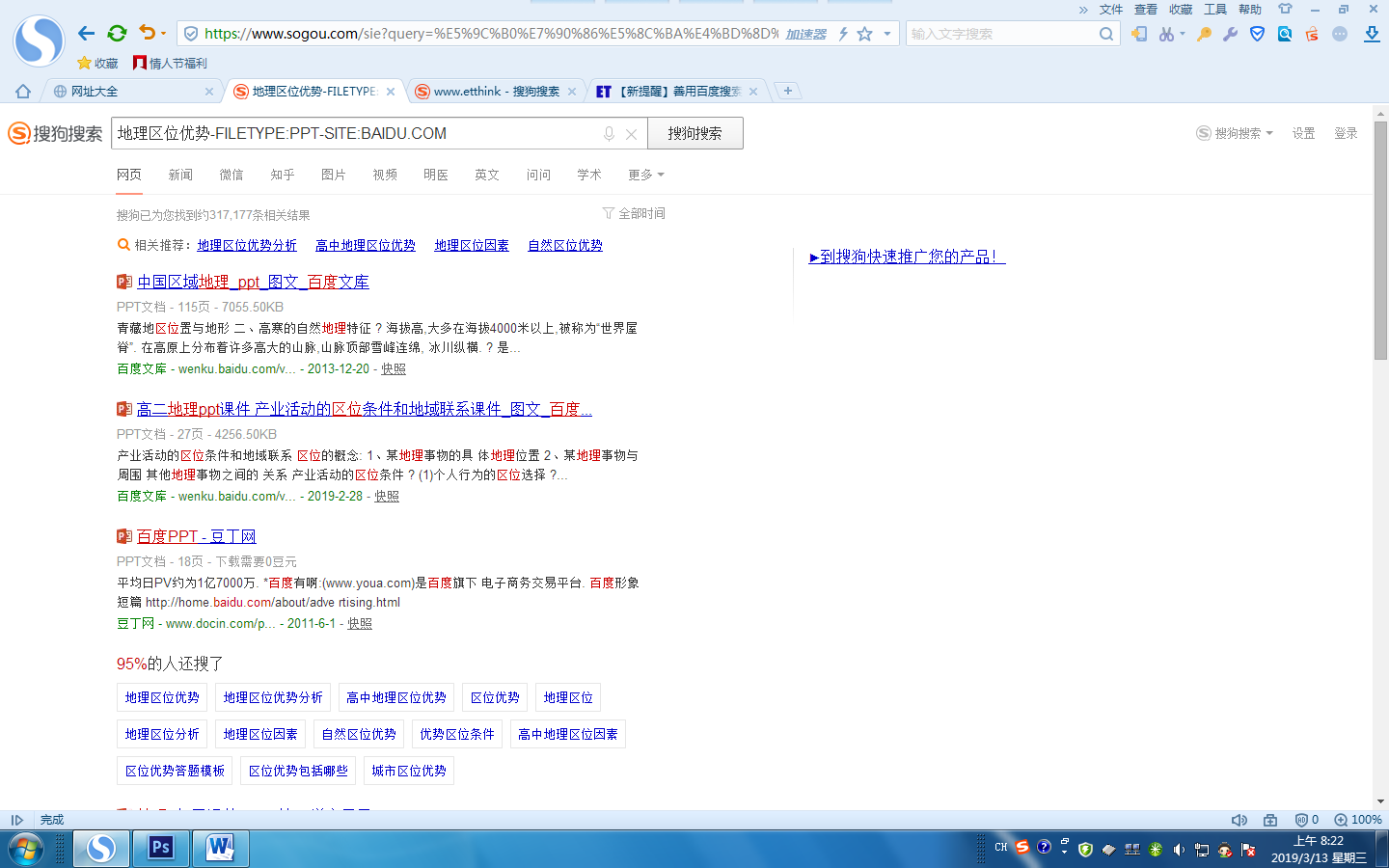The height and width of the screenshot is (868, 1389).
Task: Select the 图片 search category
Action: [334, 175]
